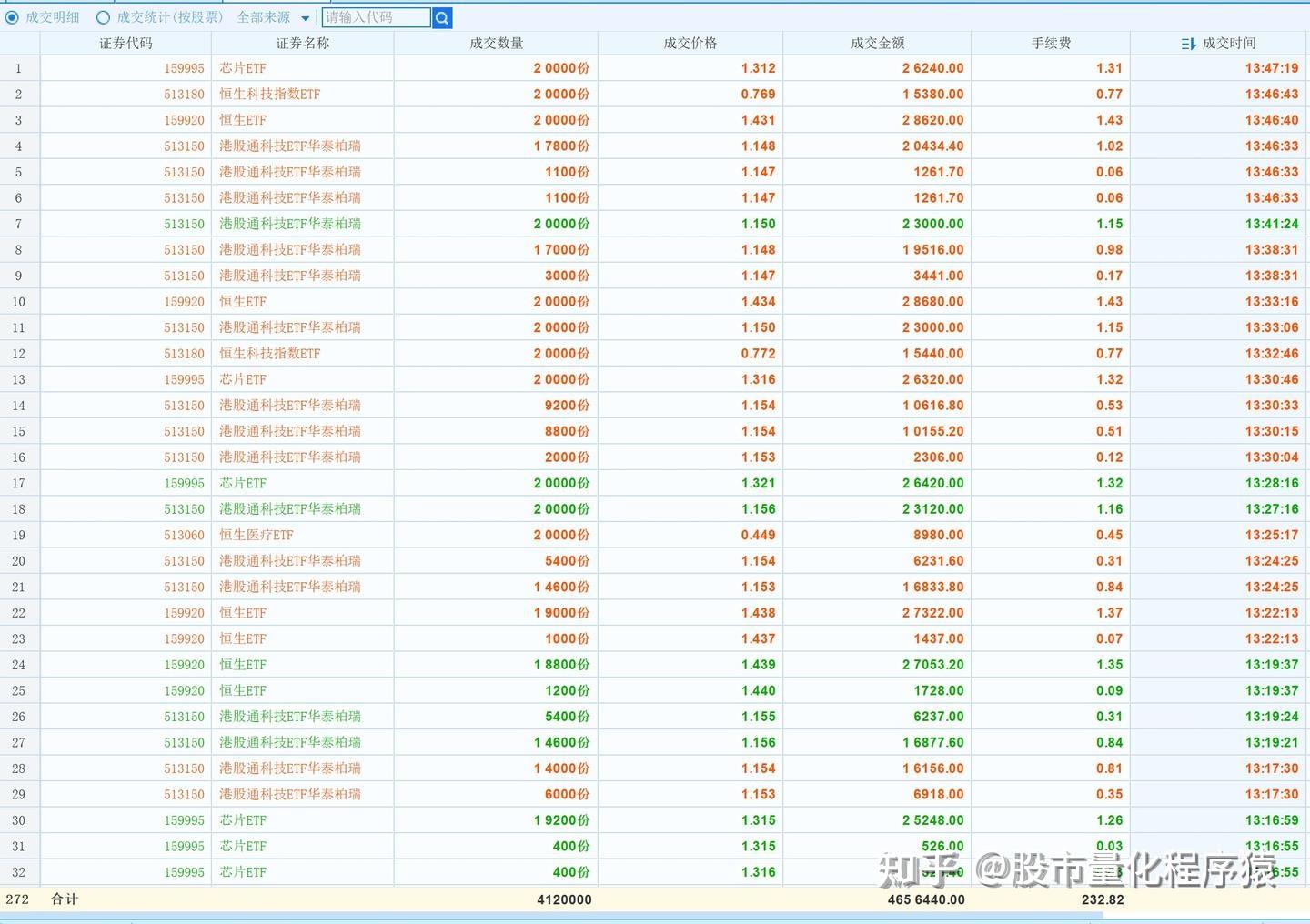
Task: Select security code 513060
Action: click(184, 535)
